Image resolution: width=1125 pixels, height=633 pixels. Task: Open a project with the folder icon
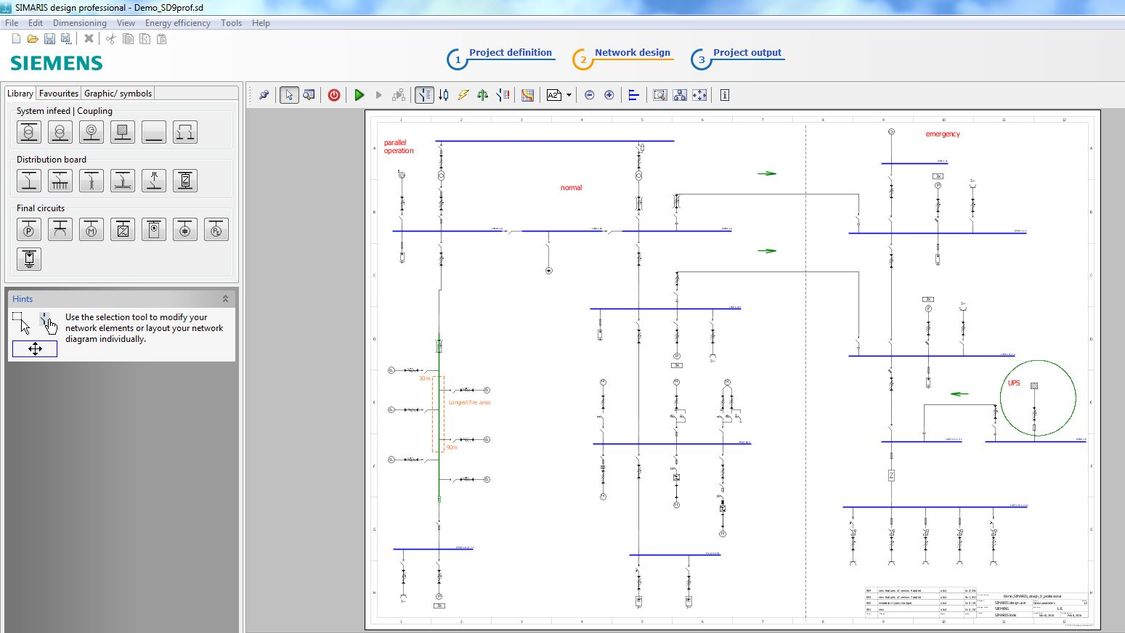point(32,39)
